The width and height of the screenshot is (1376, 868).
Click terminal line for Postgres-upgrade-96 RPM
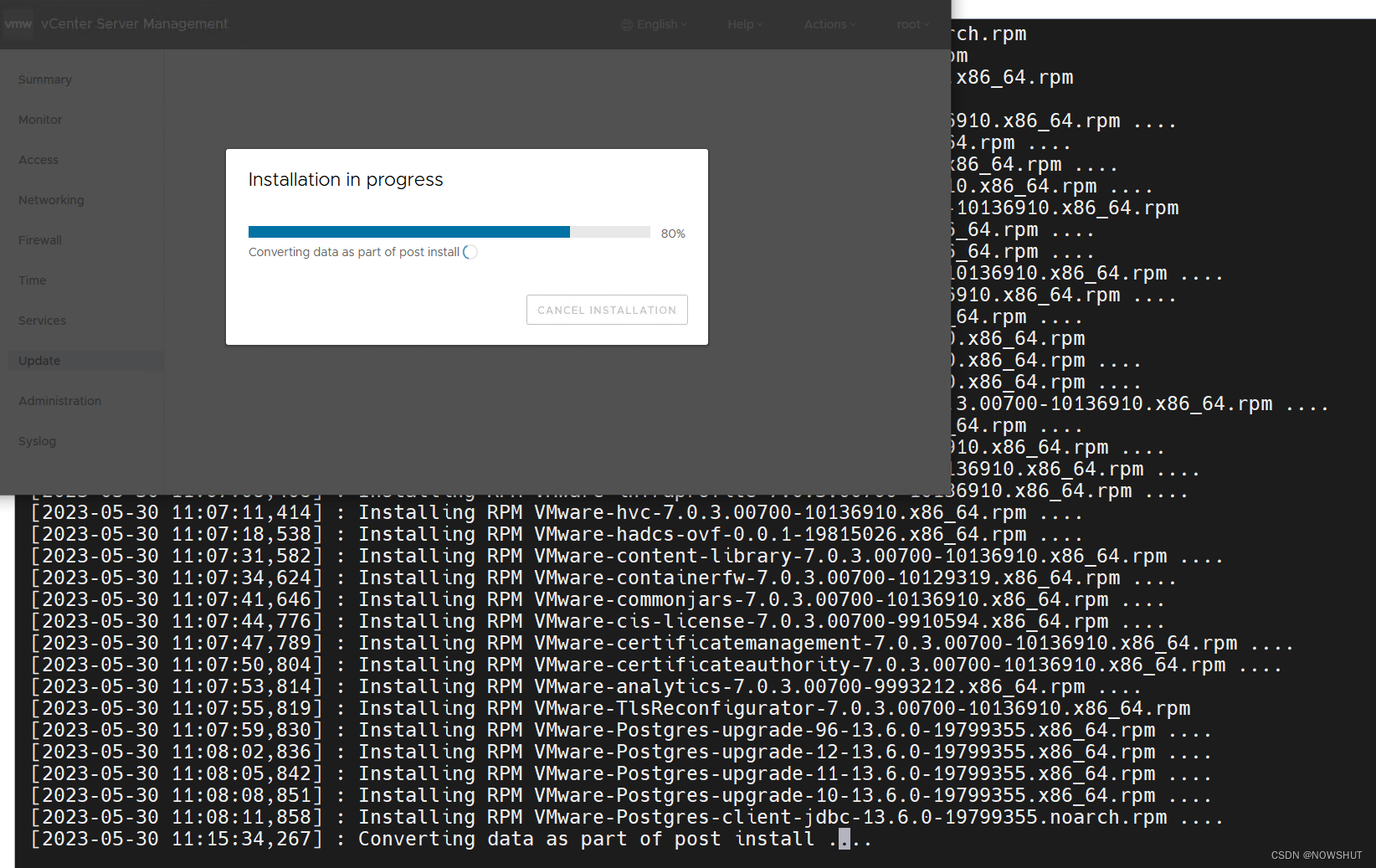click(x=621, y=730)
